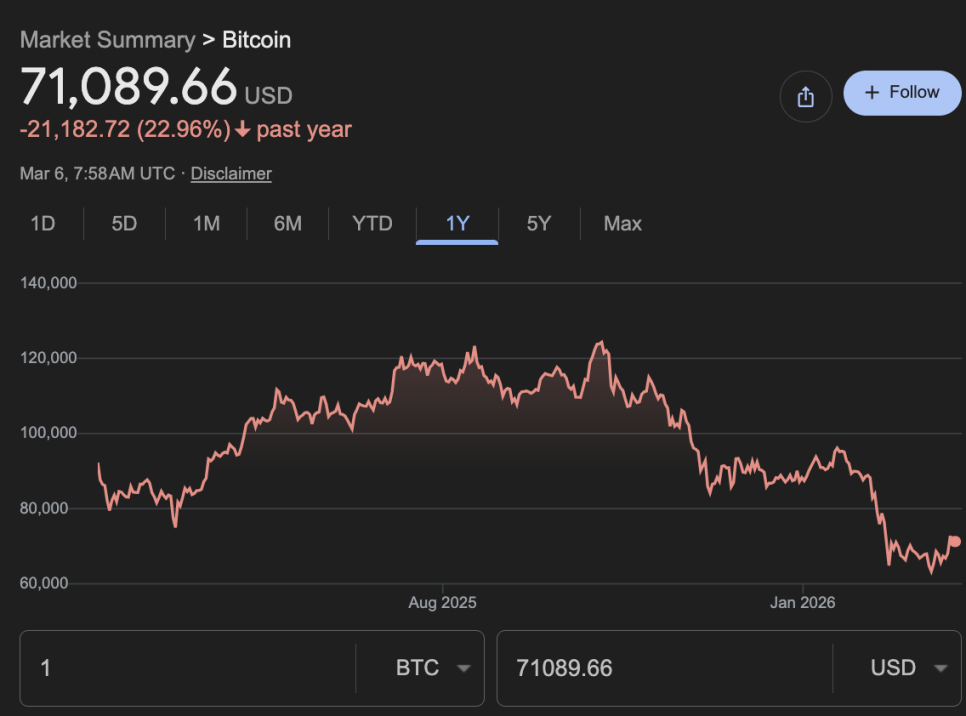Click the Market Summary breadcrumb text
966x716 pixels.
(x=107, y=40)
